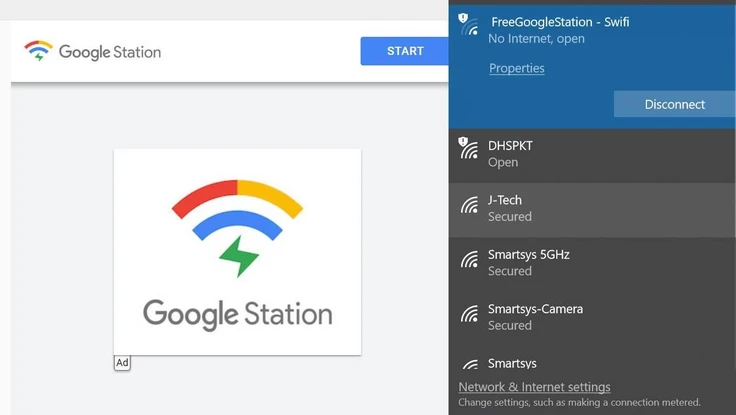Click the blue START button
This screenshot has height=415, width=736.
tap(405, 51)
